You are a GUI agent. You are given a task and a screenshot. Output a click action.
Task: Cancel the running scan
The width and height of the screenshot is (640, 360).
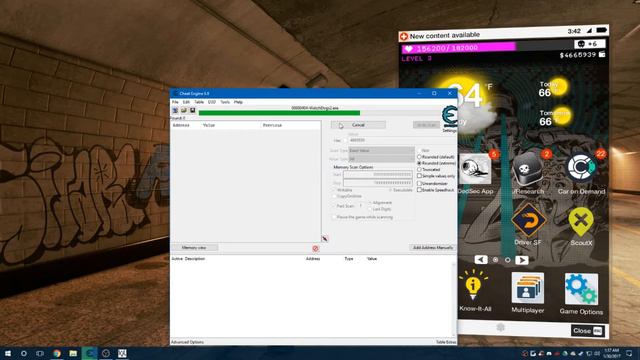pyautogui.click(x=358, y=125)
